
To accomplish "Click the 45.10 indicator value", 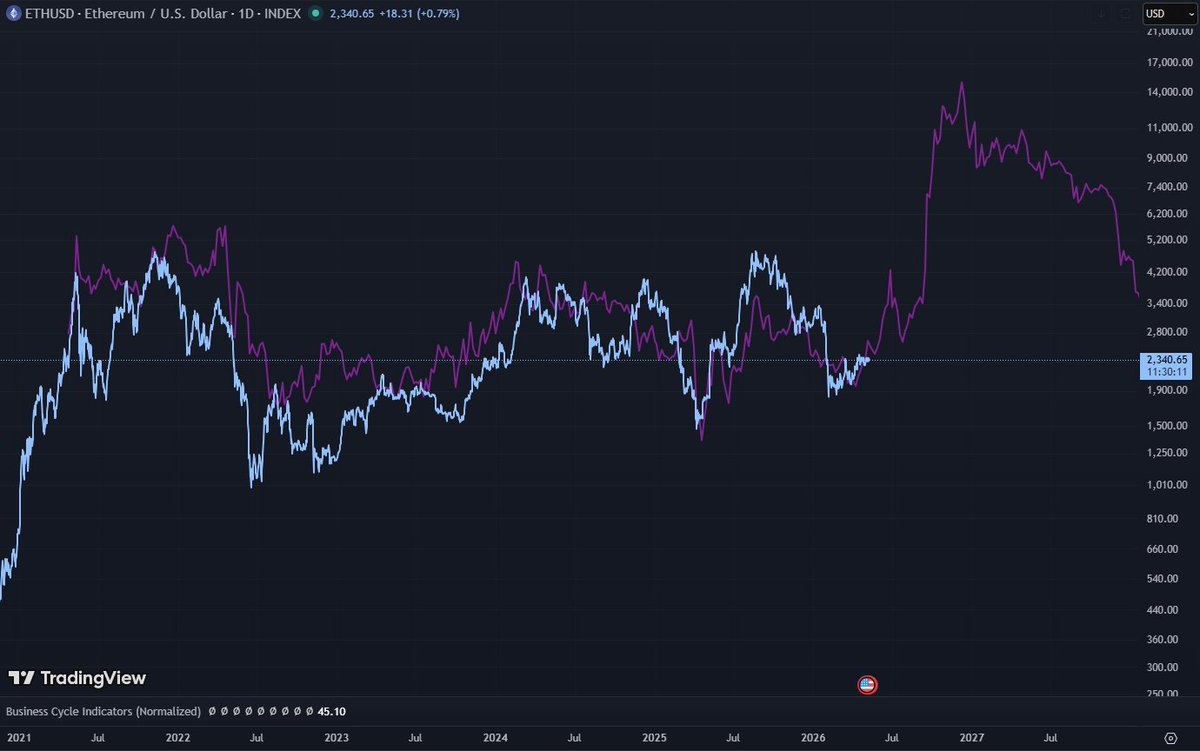I will click(x=331, y=711).
